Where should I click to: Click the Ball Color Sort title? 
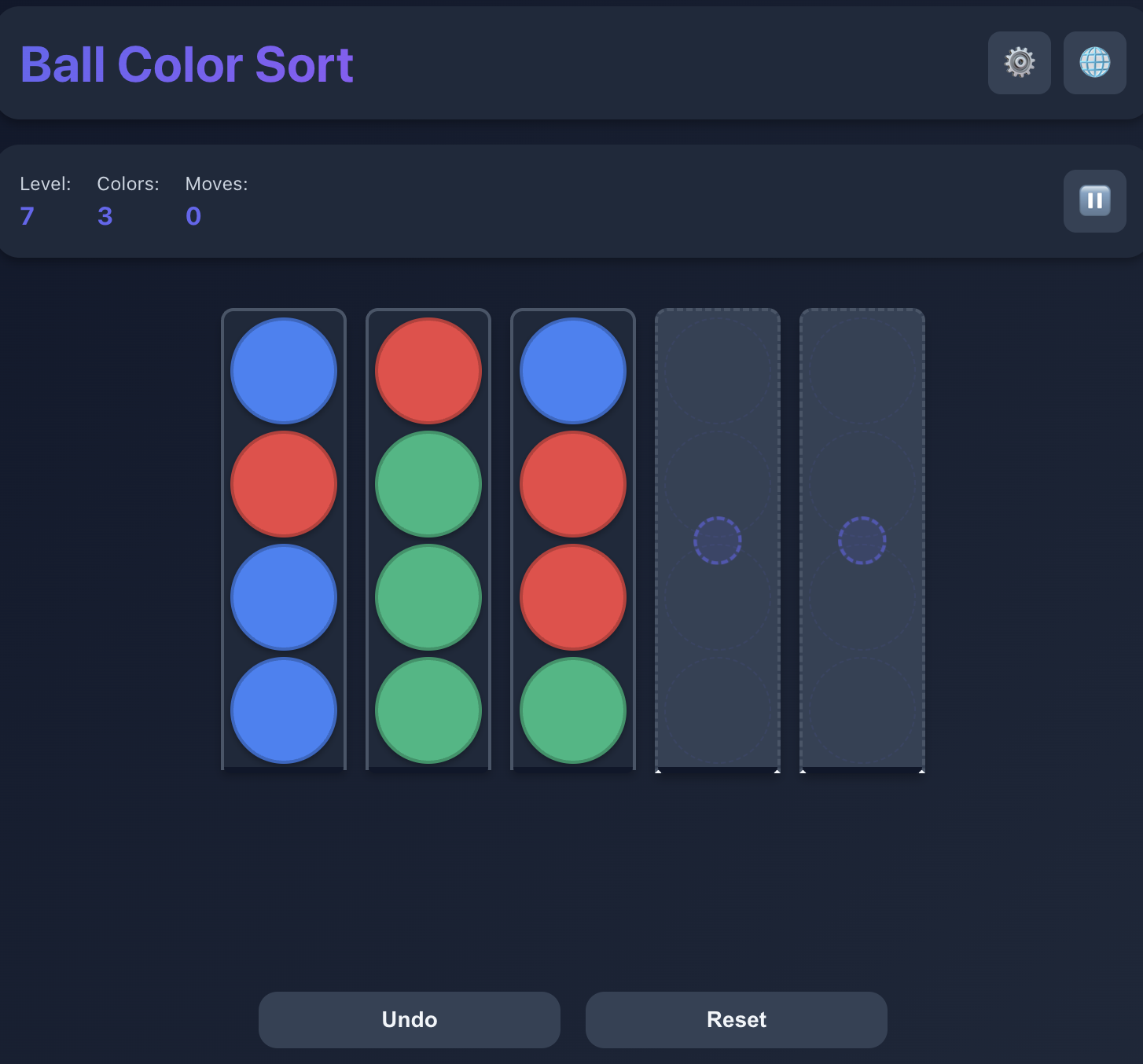pyautogui.click(x=186, y=64)
